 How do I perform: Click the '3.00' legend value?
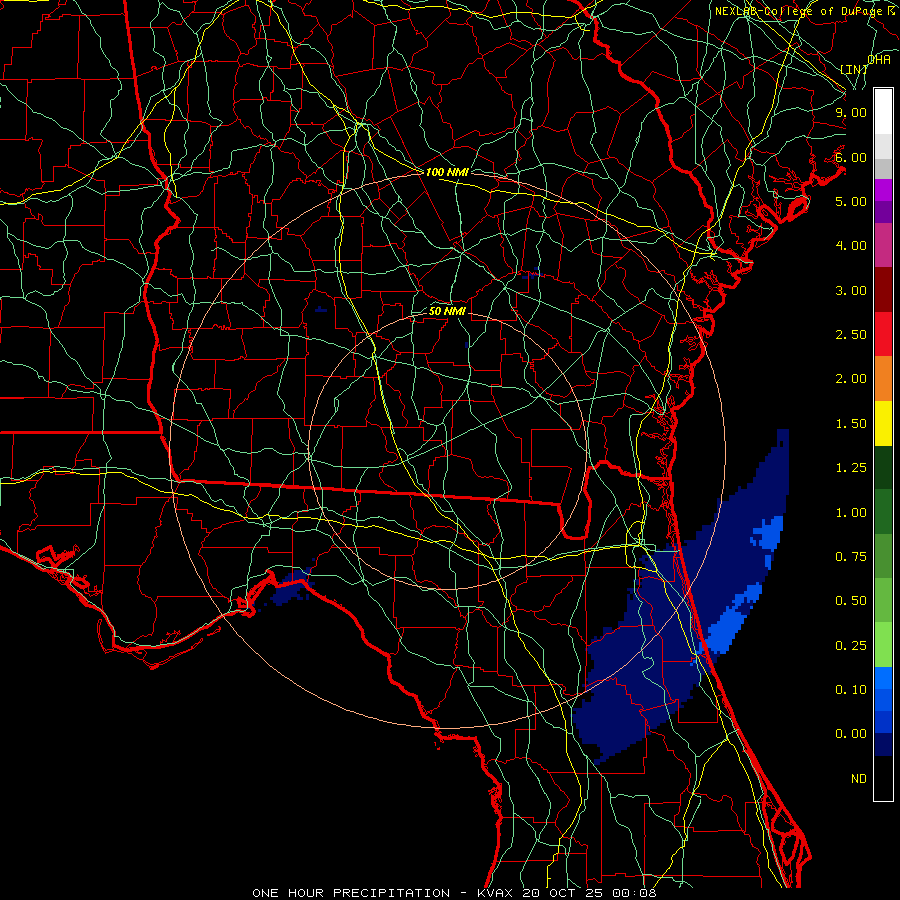coord(851,290)
